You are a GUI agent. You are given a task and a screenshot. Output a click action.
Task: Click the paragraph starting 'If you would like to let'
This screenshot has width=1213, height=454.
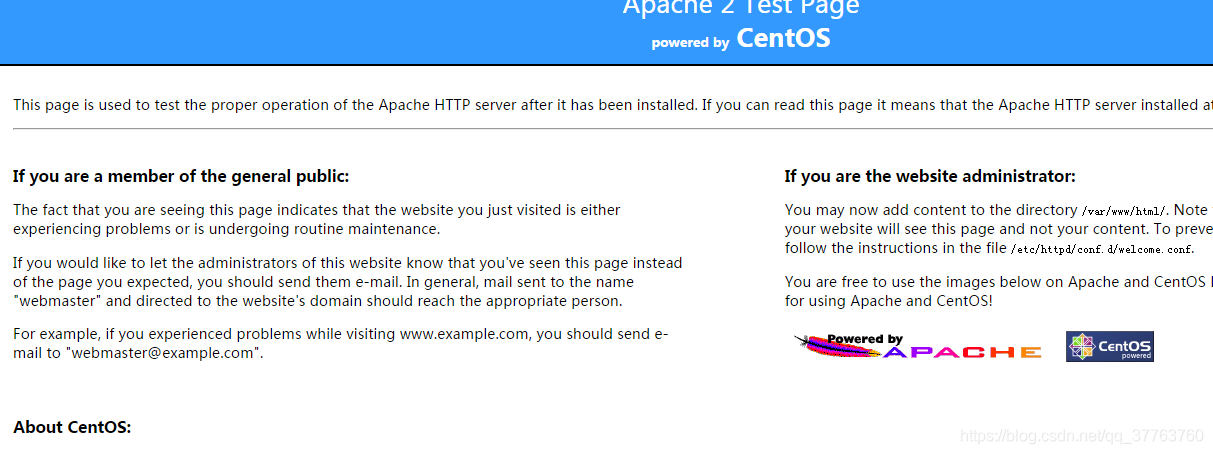click(348, 282)
